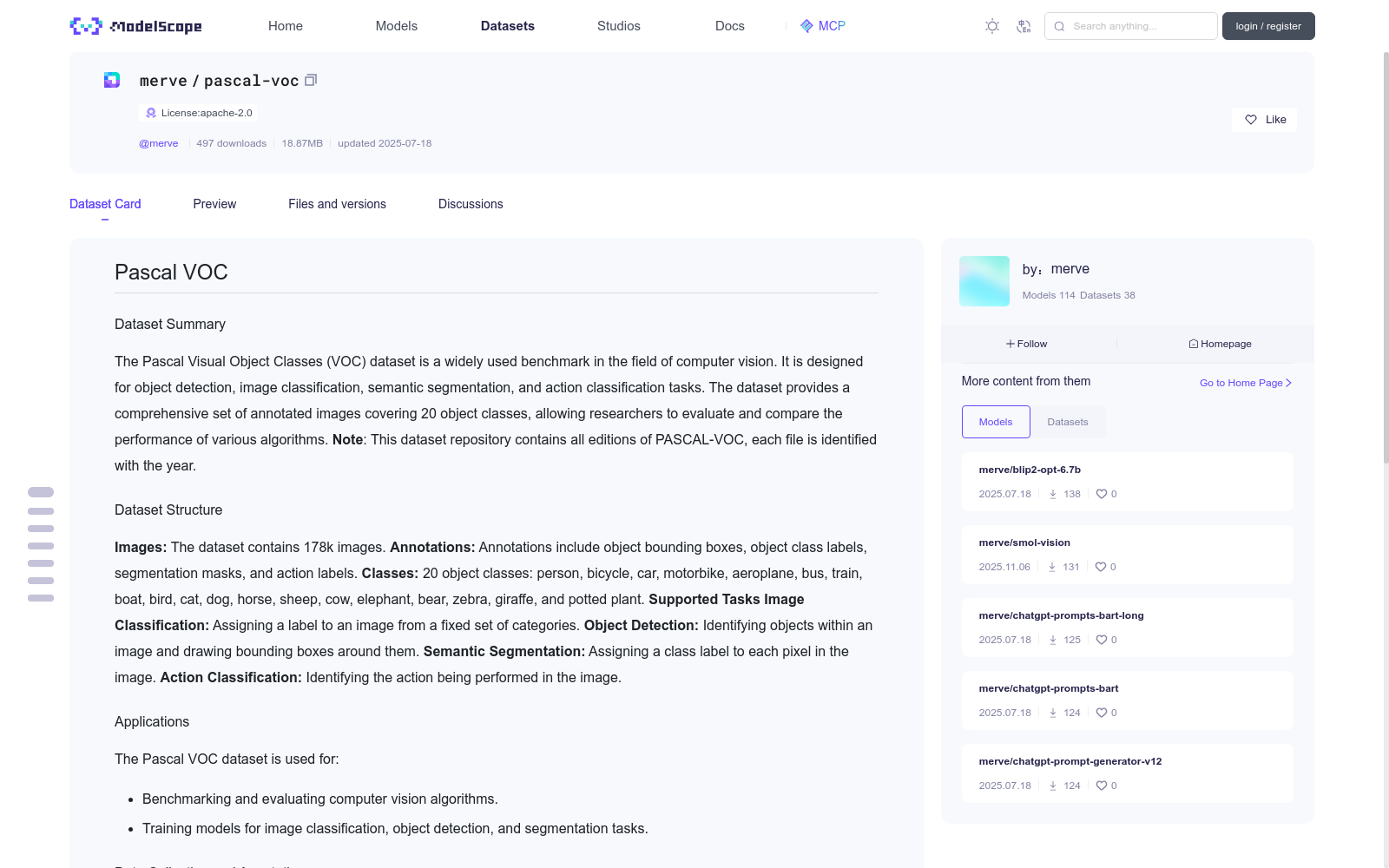Image resolution: width=1389 pixels, height=868 pixels.
Task: Open Studios in the top navigation
Action: (619, 26)
